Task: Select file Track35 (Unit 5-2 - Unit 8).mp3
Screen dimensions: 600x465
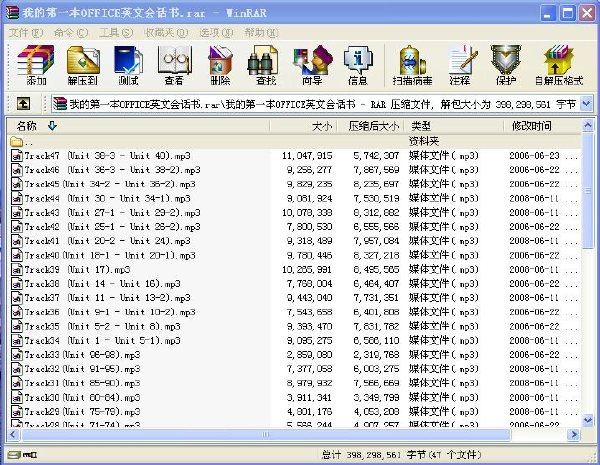Action: coord(96,326)
